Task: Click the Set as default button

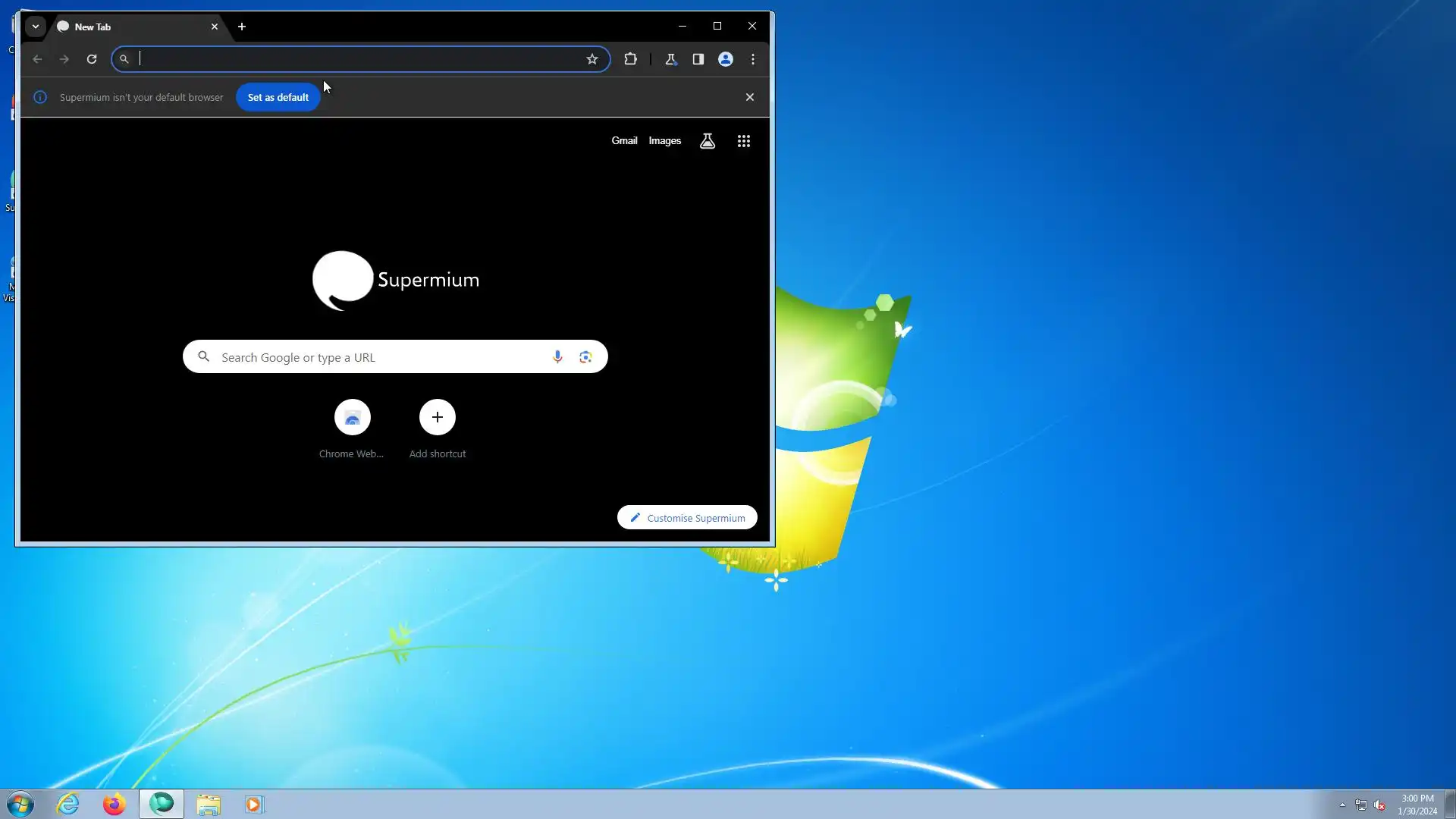Action: click(278, 97)
